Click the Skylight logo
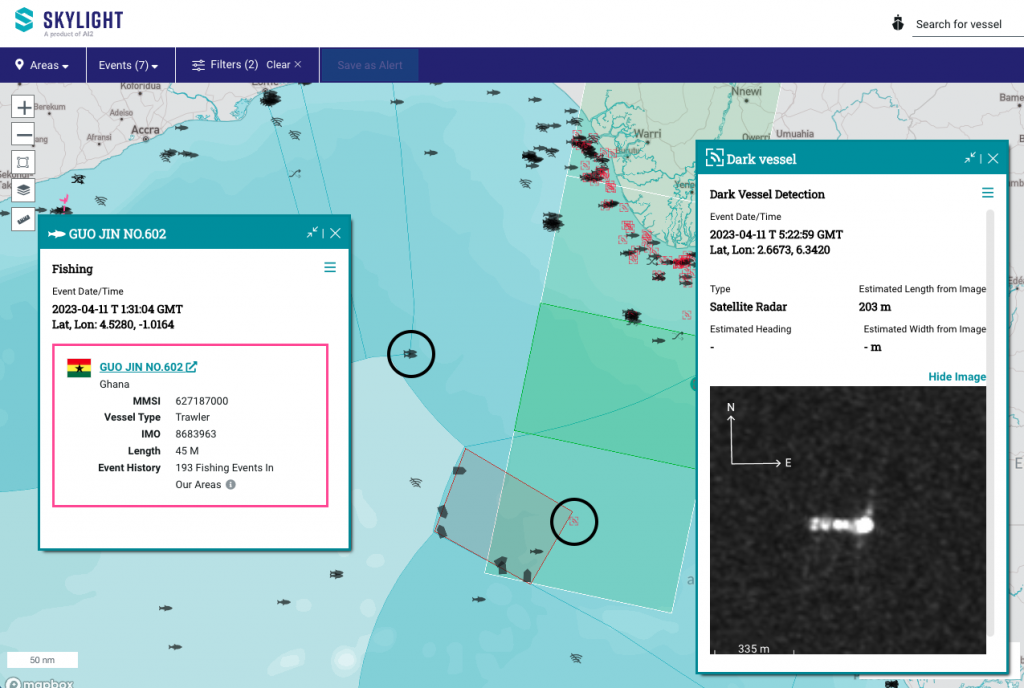 tap(66, 20)
